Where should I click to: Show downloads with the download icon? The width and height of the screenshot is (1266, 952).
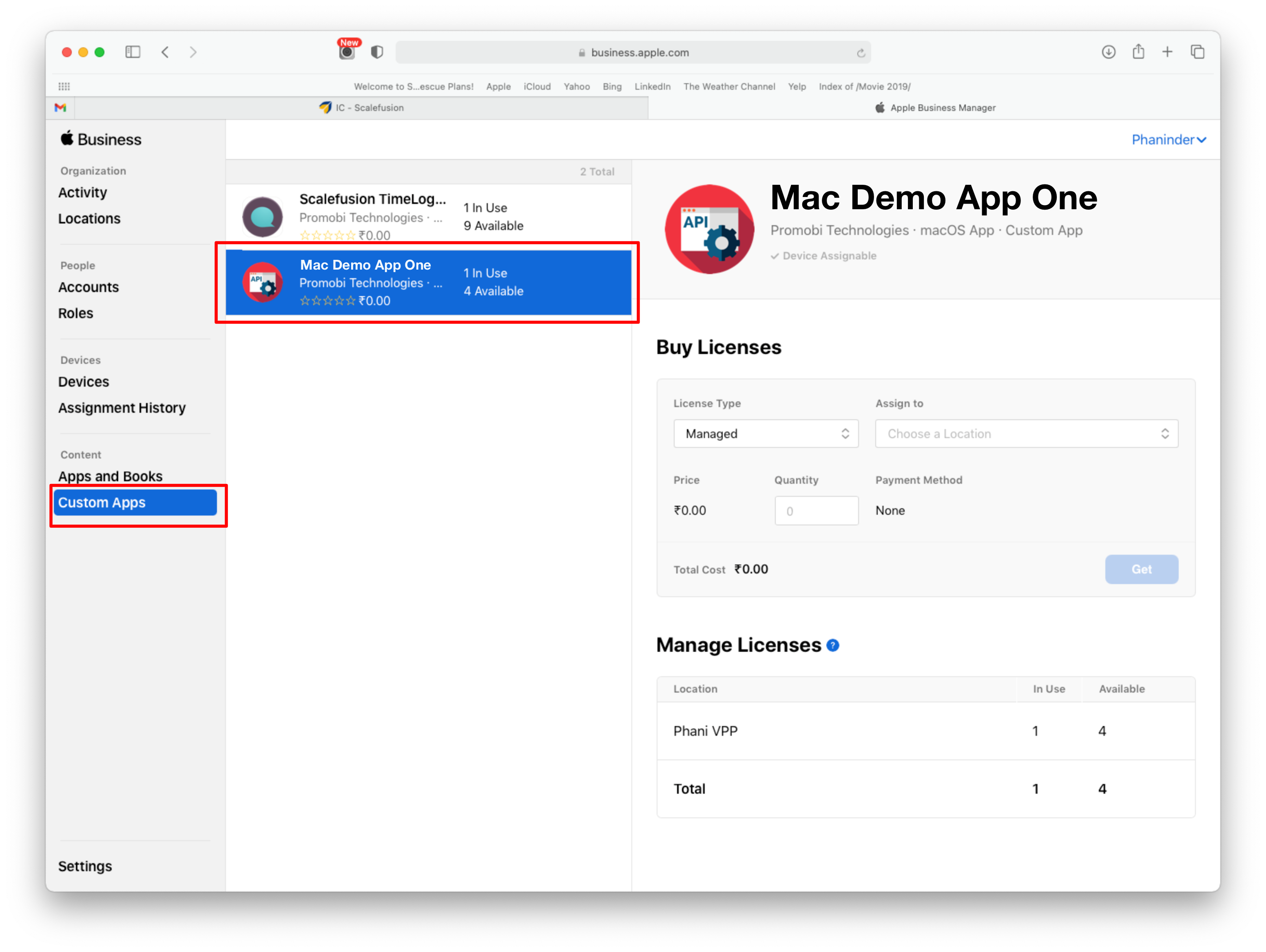(1108, 52)
